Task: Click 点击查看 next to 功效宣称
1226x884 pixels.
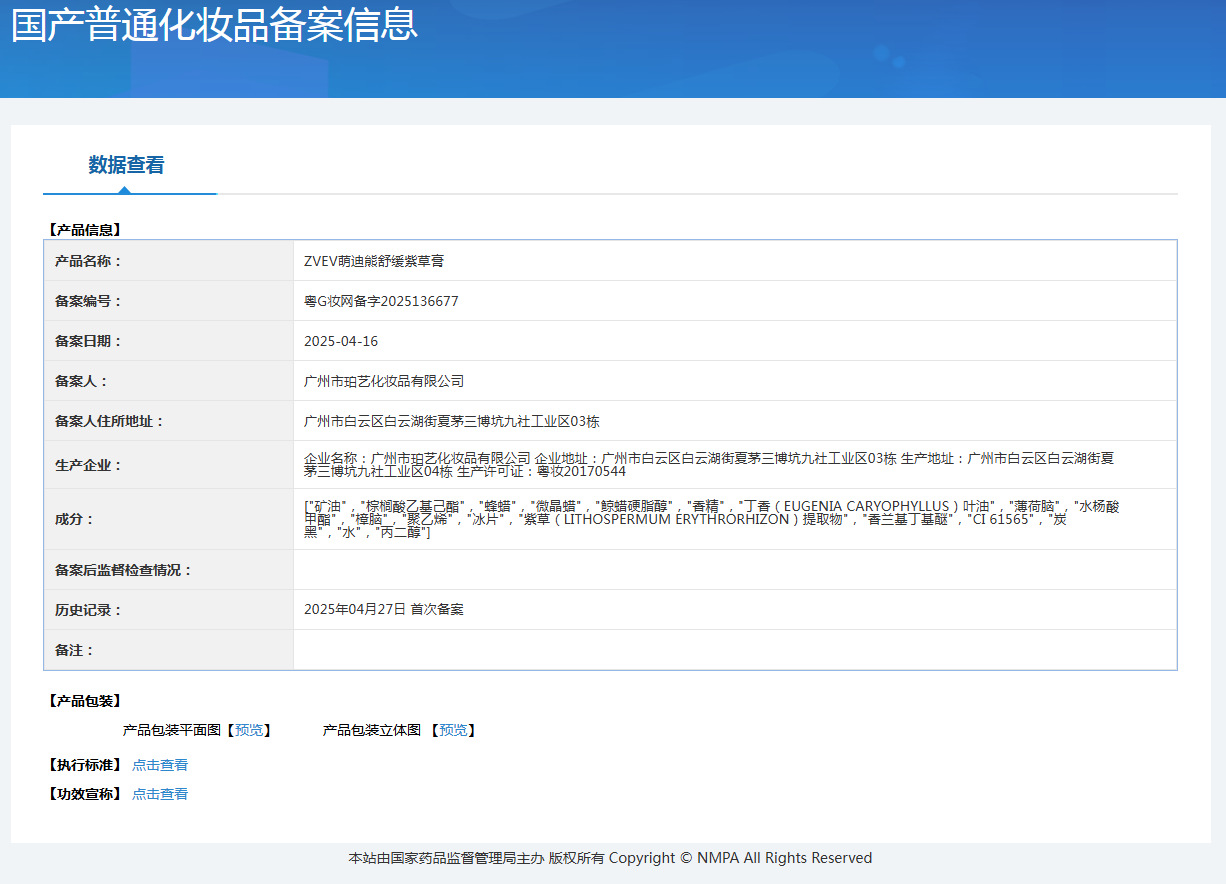Action: tap(160, 793)
